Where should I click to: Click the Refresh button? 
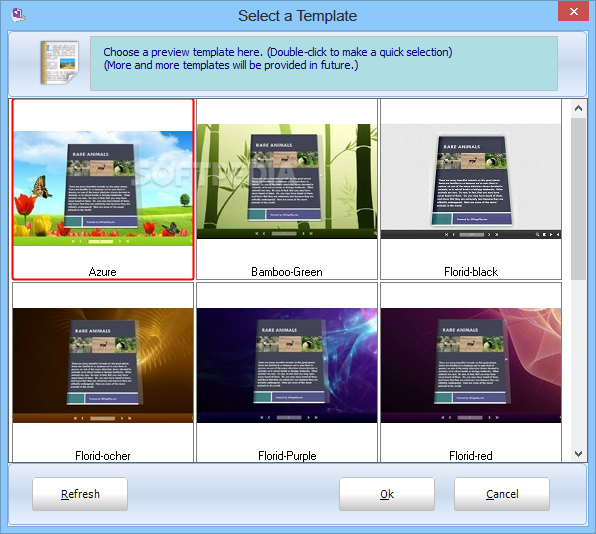(x=80, y=494)
